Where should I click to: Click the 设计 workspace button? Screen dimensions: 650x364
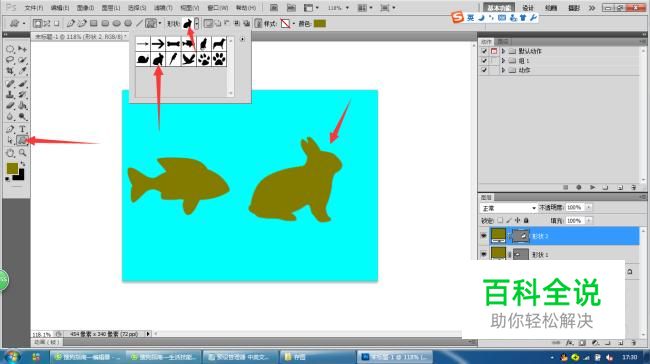[x=528, y=8]
